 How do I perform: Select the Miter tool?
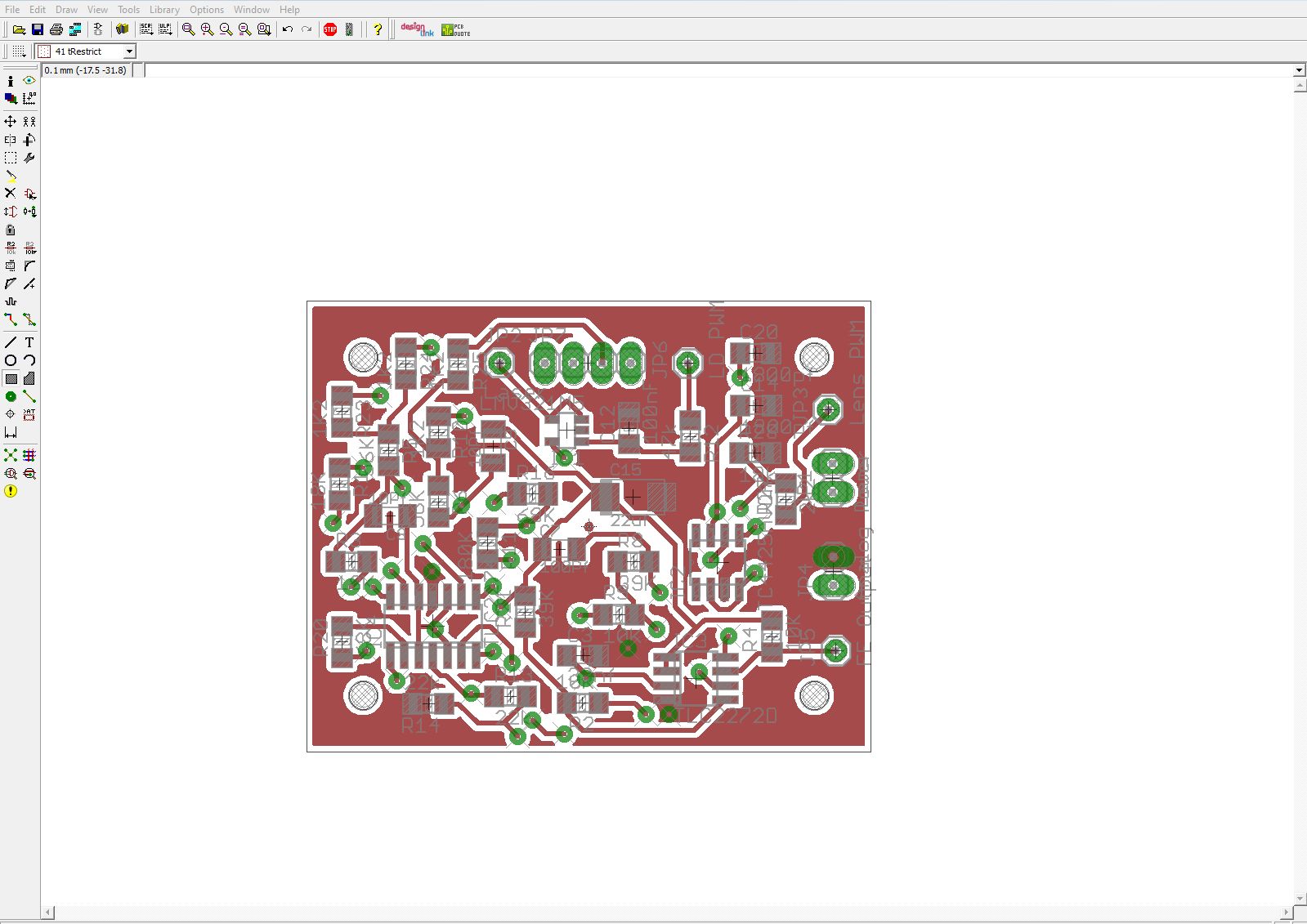29,266
